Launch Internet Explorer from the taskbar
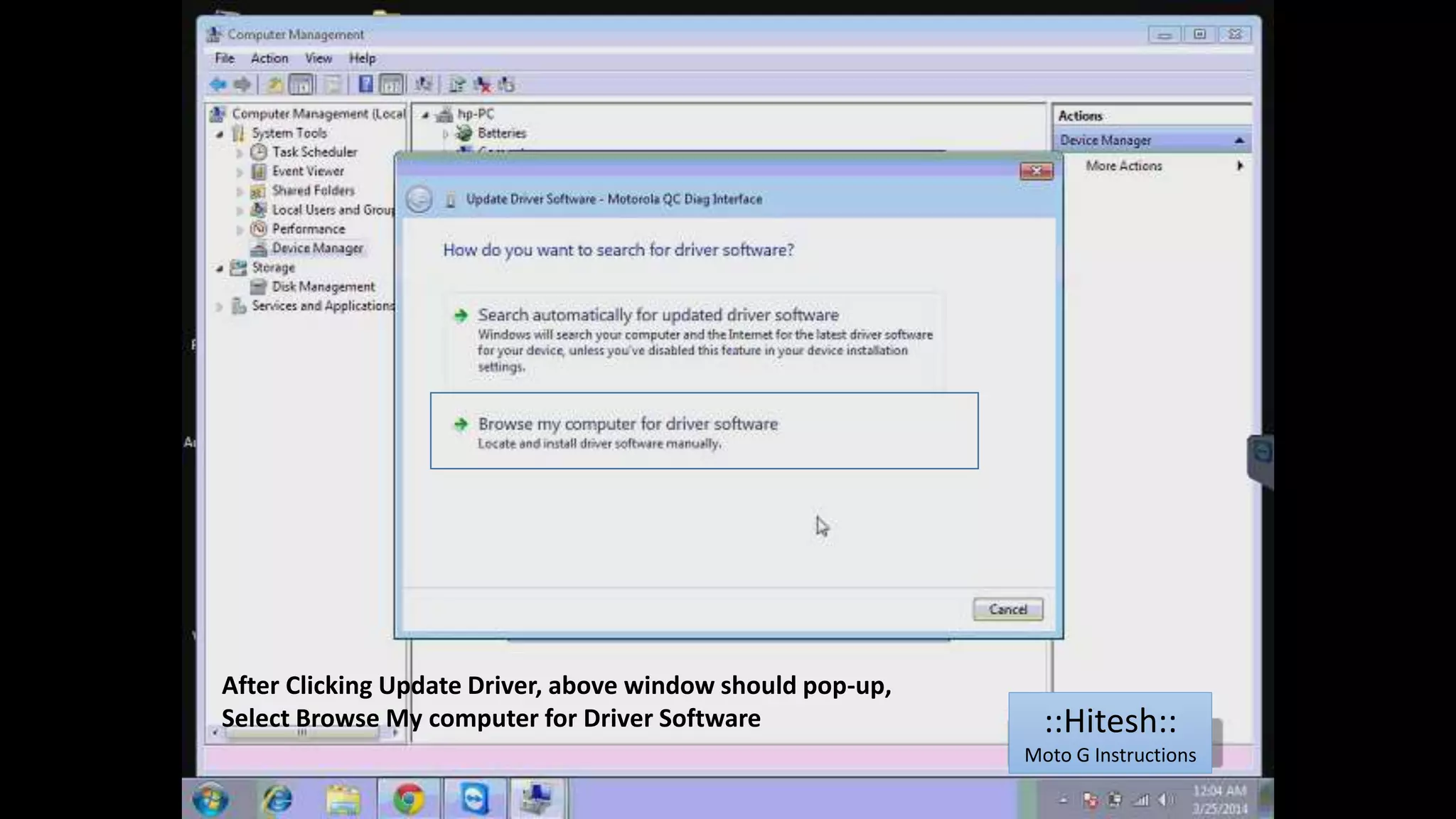 pos(277,799)
